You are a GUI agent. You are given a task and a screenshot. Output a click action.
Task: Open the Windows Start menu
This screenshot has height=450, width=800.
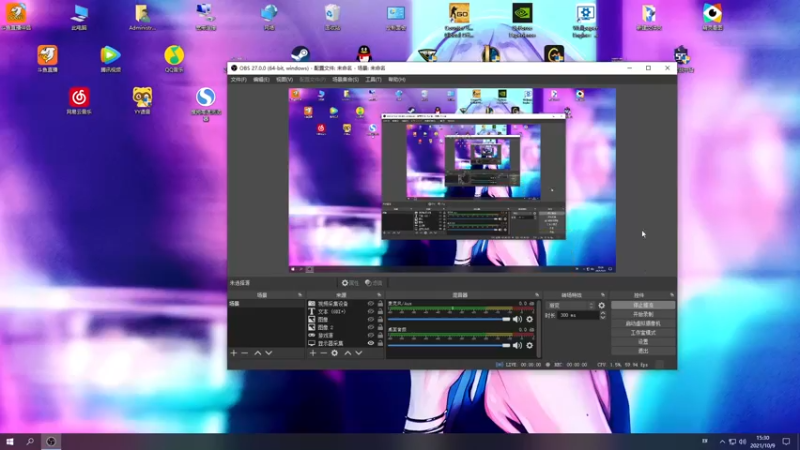click(10, 442)
